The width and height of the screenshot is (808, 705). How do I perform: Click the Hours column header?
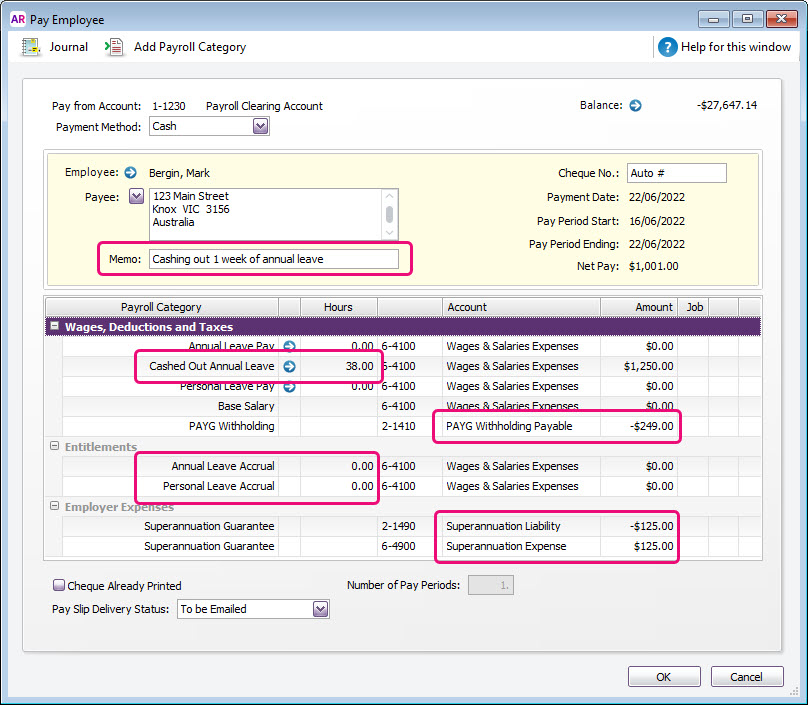pyautogui.click(x=339, y=307)
